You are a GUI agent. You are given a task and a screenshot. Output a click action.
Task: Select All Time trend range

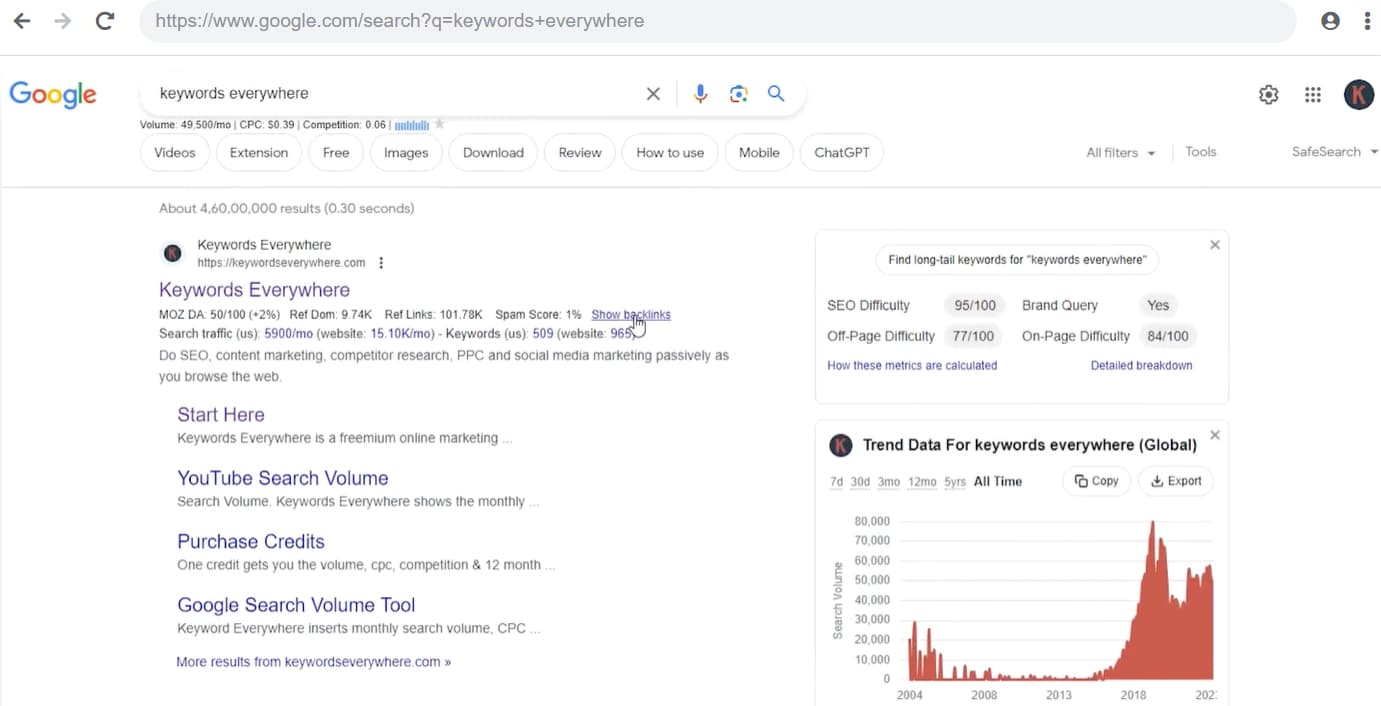[998, 482]
